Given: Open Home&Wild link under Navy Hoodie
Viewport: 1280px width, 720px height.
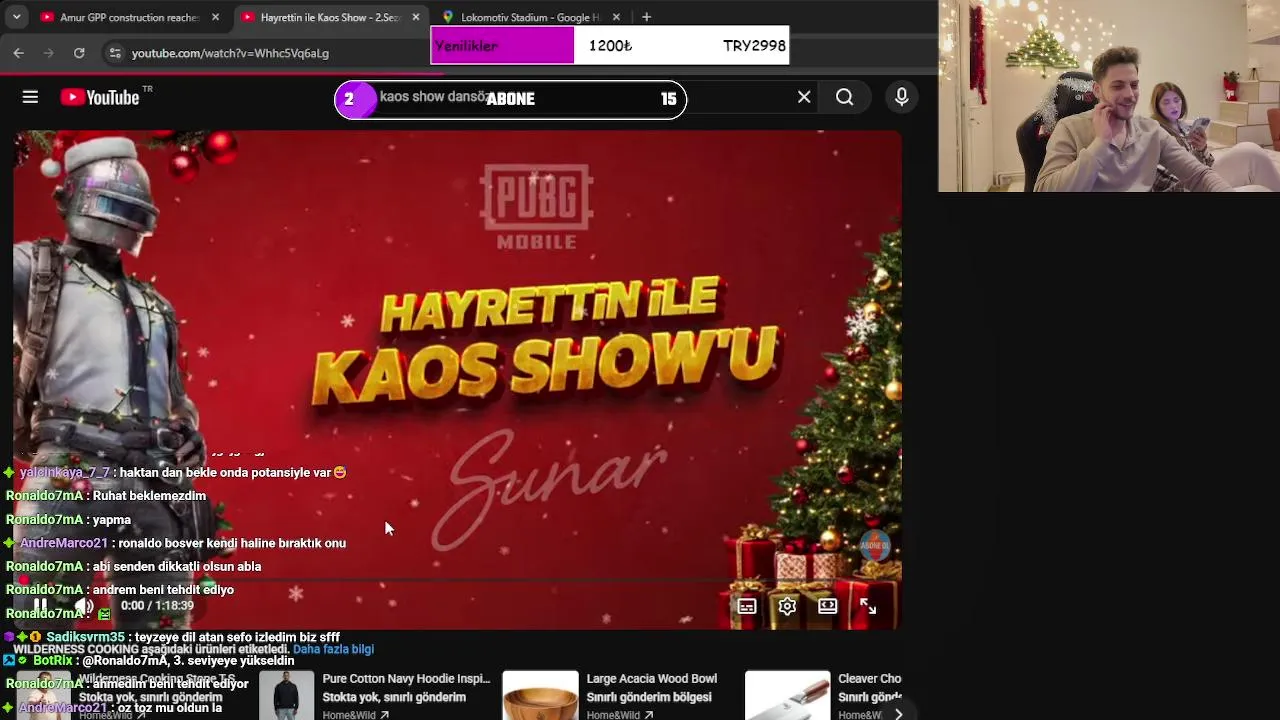Looking at the screenshot, I should tap(354, 715).
